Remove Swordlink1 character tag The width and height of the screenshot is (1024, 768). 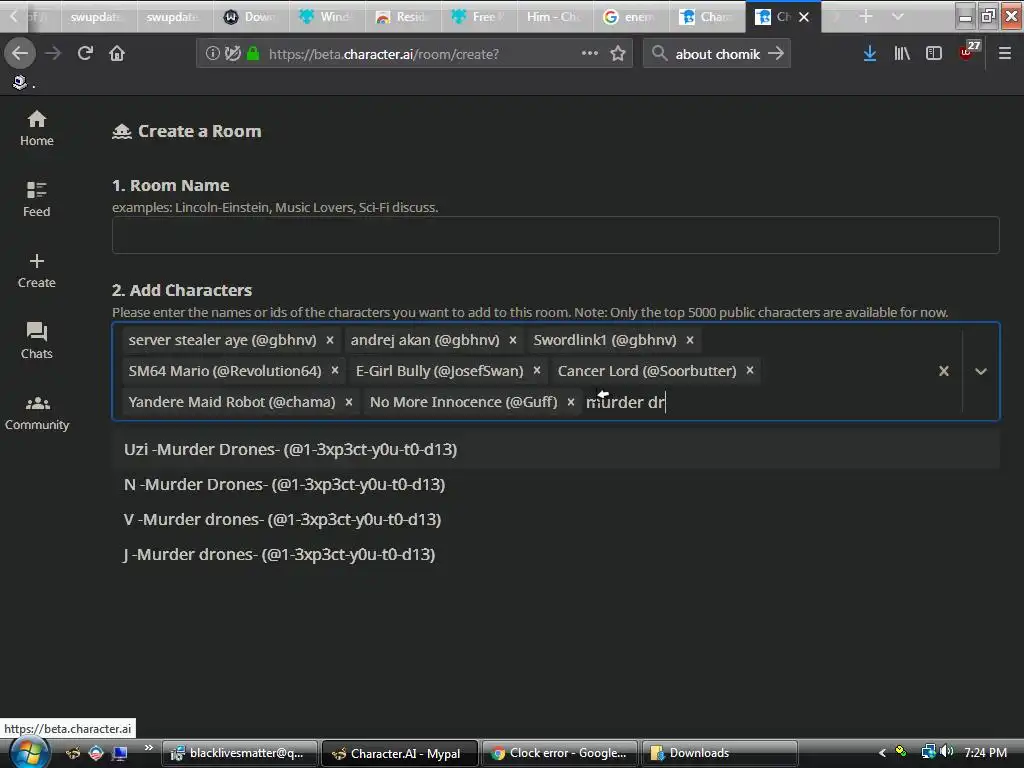point(690,340)
